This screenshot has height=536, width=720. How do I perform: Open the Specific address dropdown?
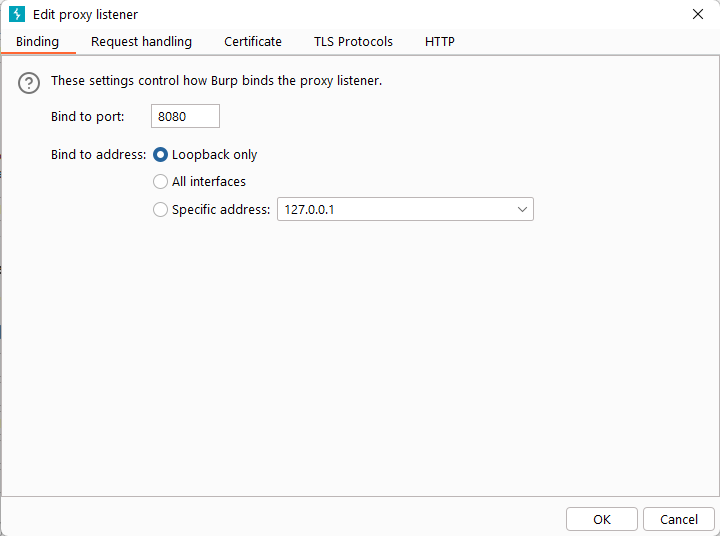[x=405, y=209]
